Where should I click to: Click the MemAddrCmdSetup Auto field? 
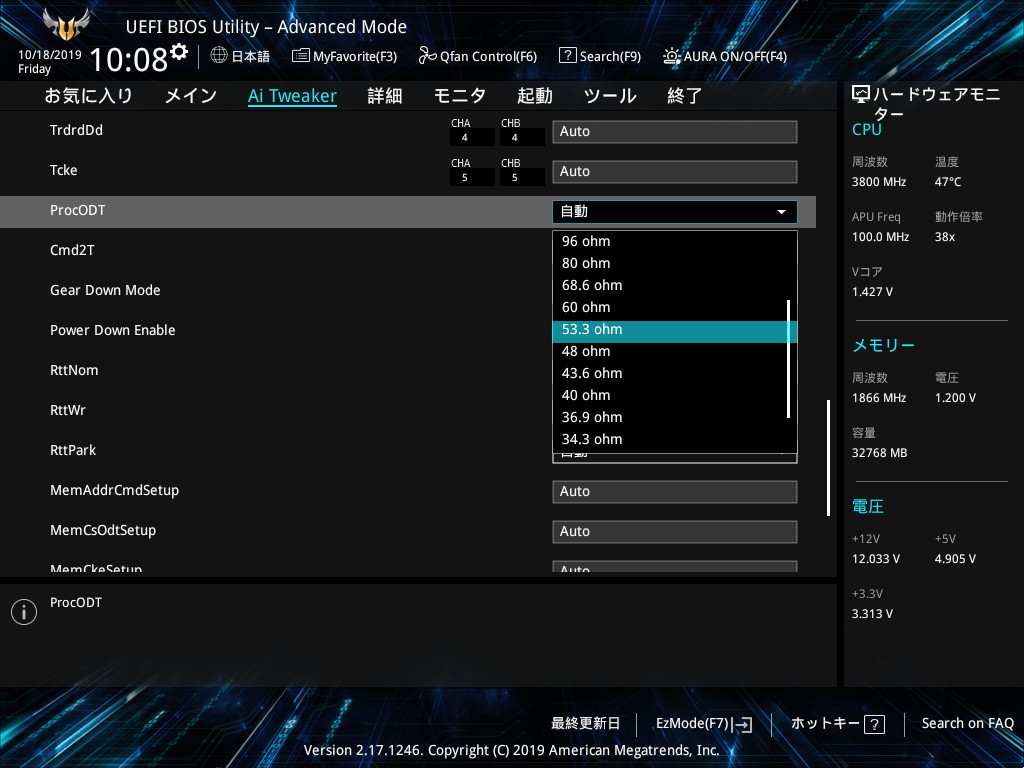click(675, 492)
